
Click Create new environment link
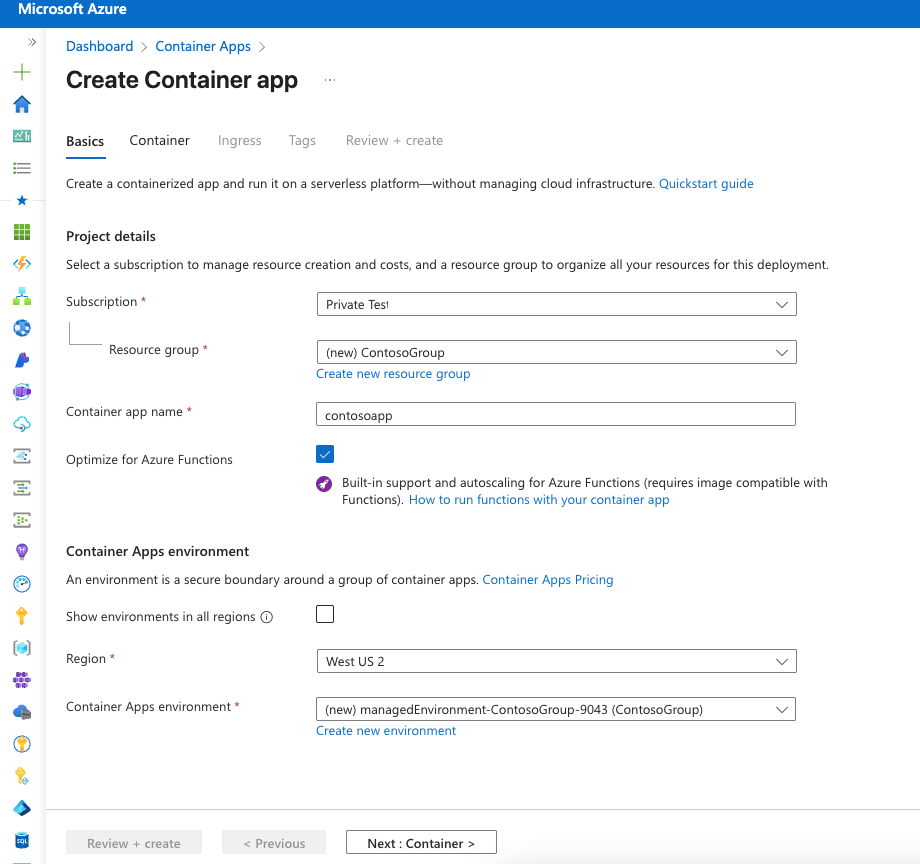coord(385,731)
